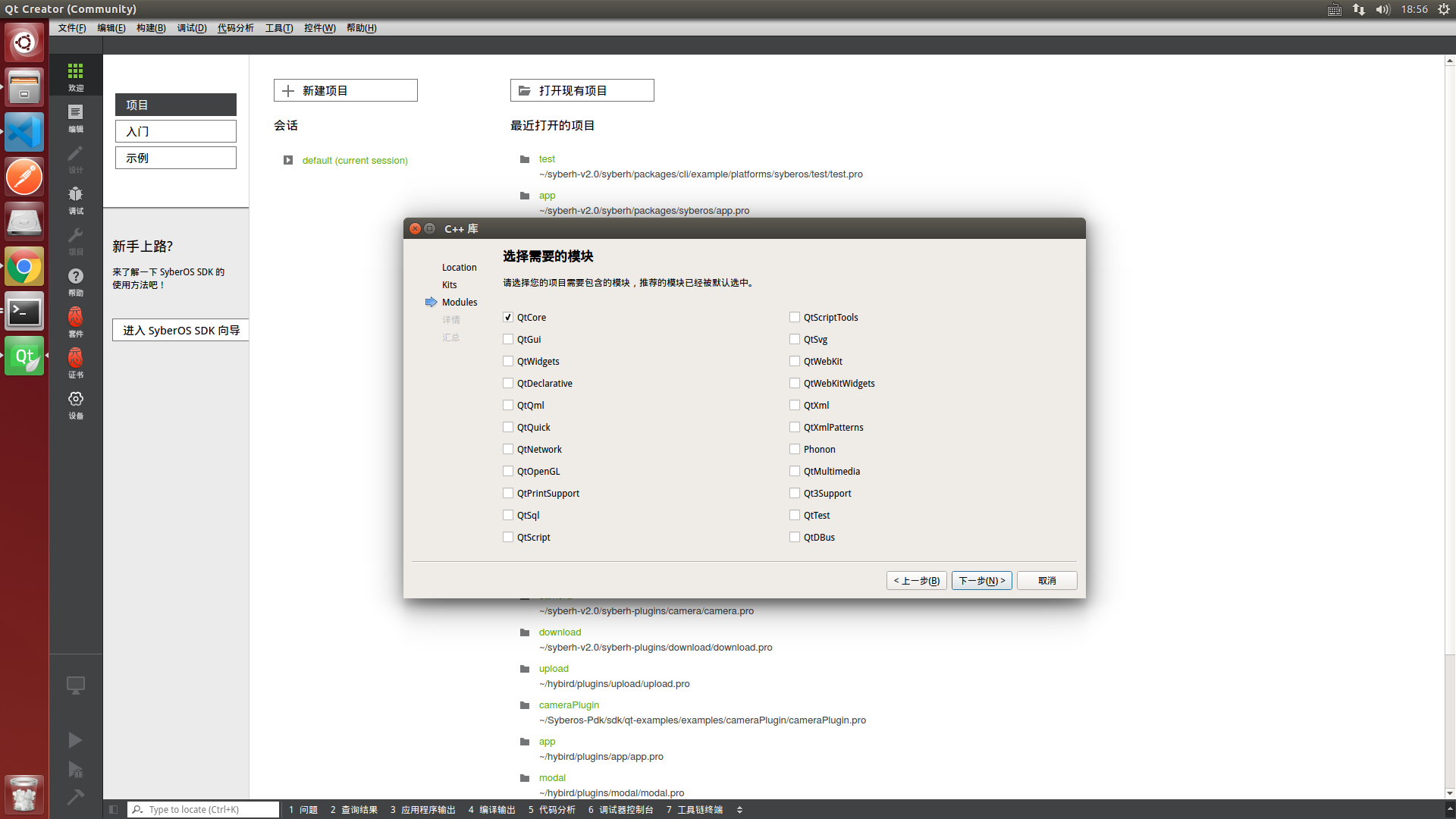The width and height of the screenshot is (1456, 819).
Task: Open the 工具(T) menu
Action: coord(279,28)
